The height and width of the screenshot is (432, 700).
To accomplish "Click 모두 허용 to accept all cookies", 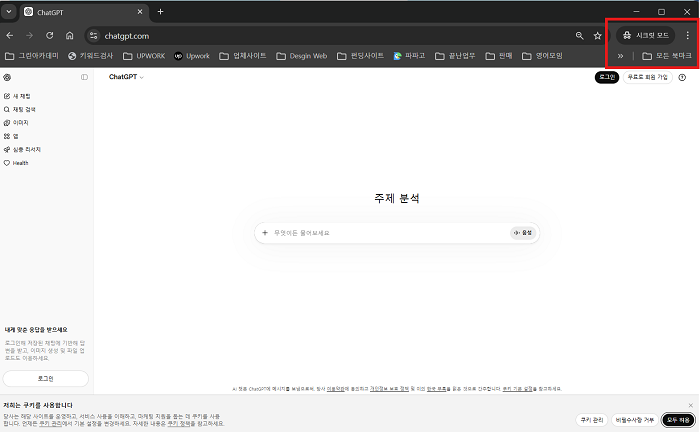I will [678, 420].
